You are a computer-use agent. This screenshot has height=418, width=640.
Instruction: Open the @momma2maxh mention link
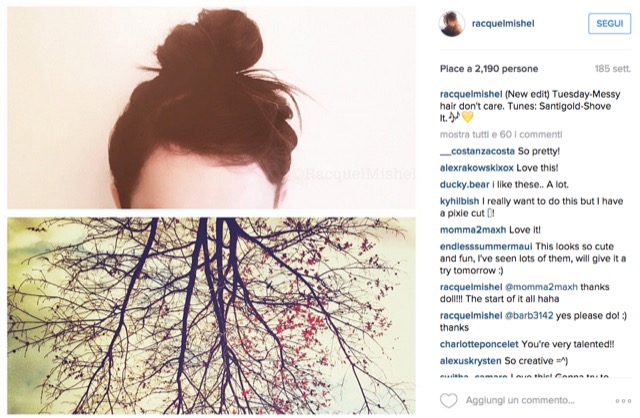tap(541, 287)
